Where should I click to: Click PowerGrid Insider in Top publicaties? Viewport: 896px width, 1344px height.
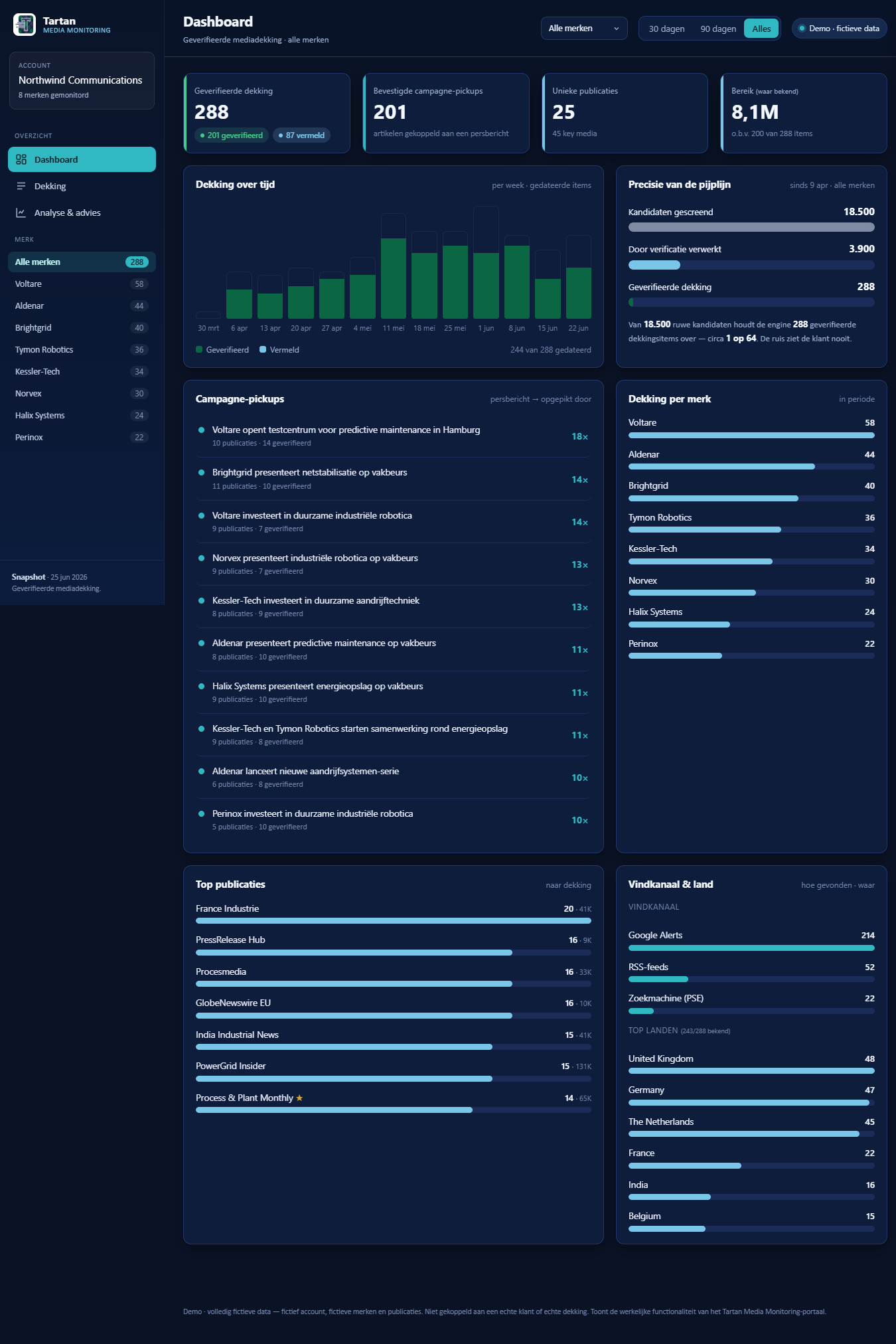point(394,1072)
